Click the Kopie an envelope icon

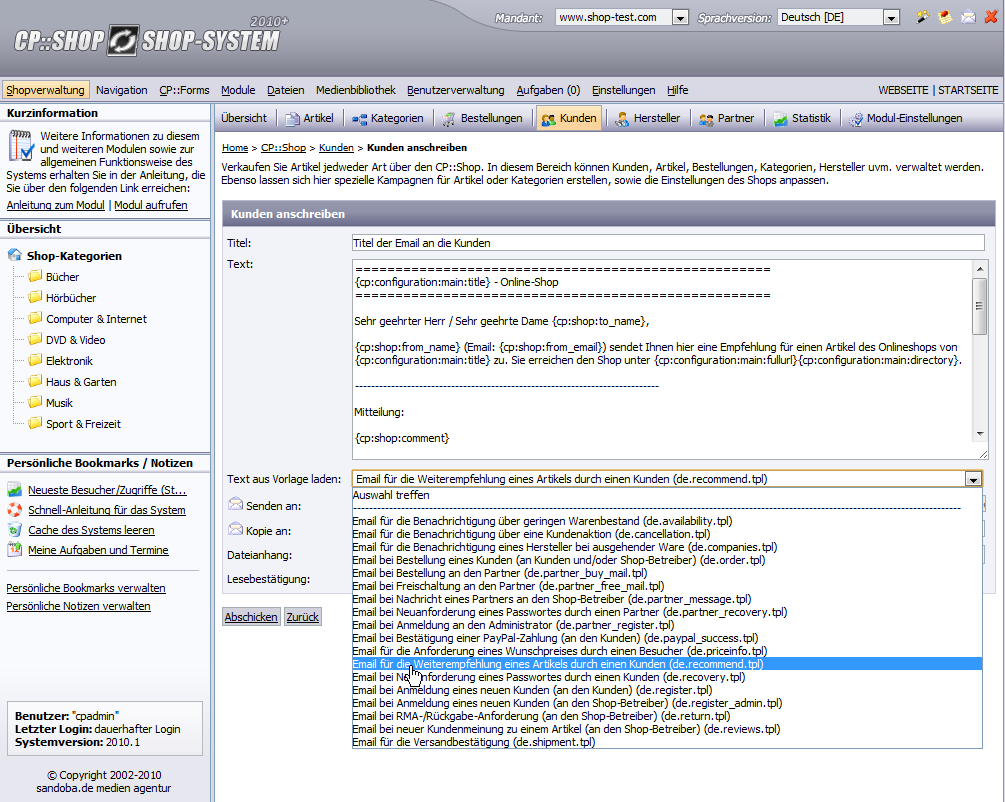235,530
